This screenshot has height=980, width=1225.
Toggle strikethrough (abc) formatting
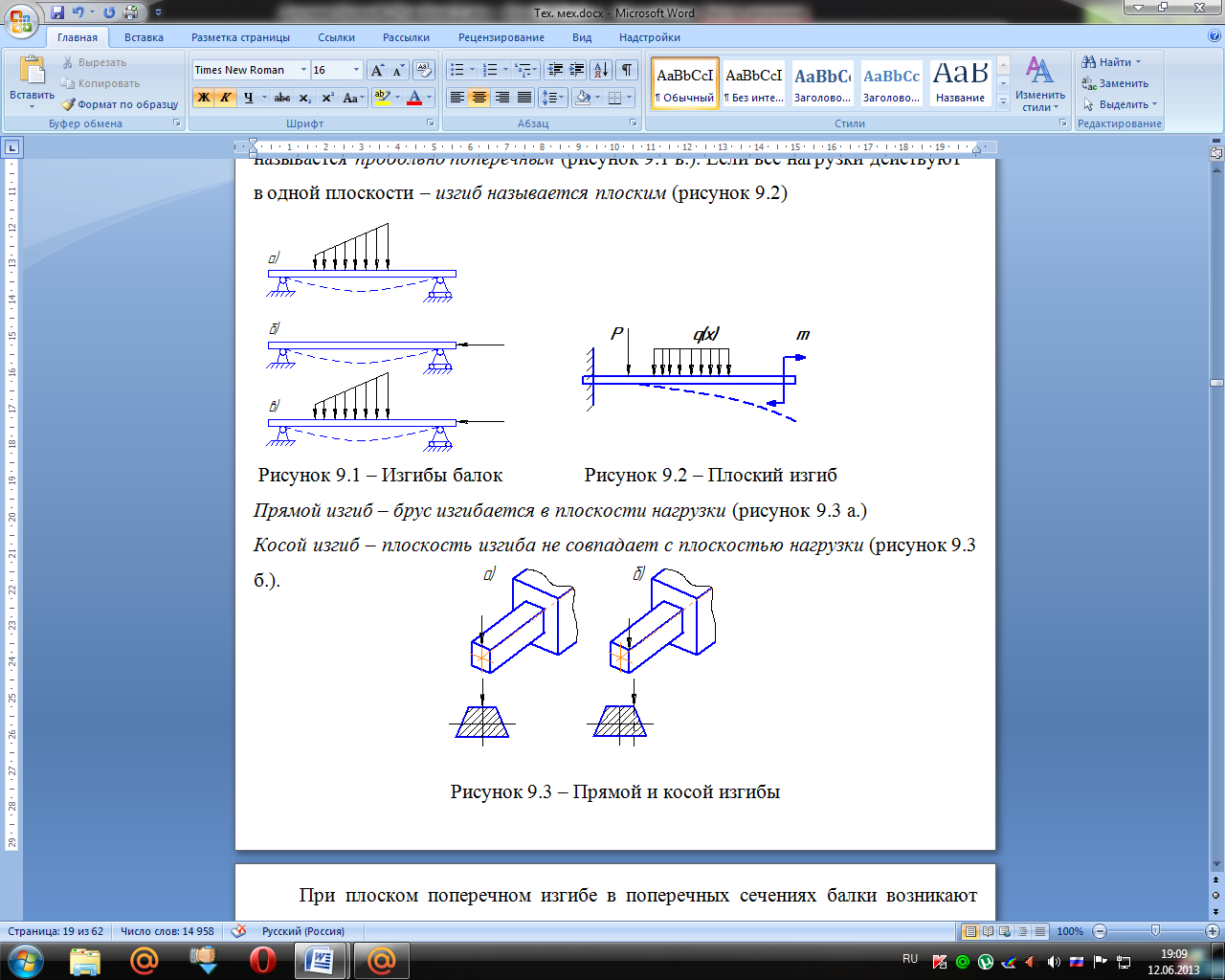(281, 98)
